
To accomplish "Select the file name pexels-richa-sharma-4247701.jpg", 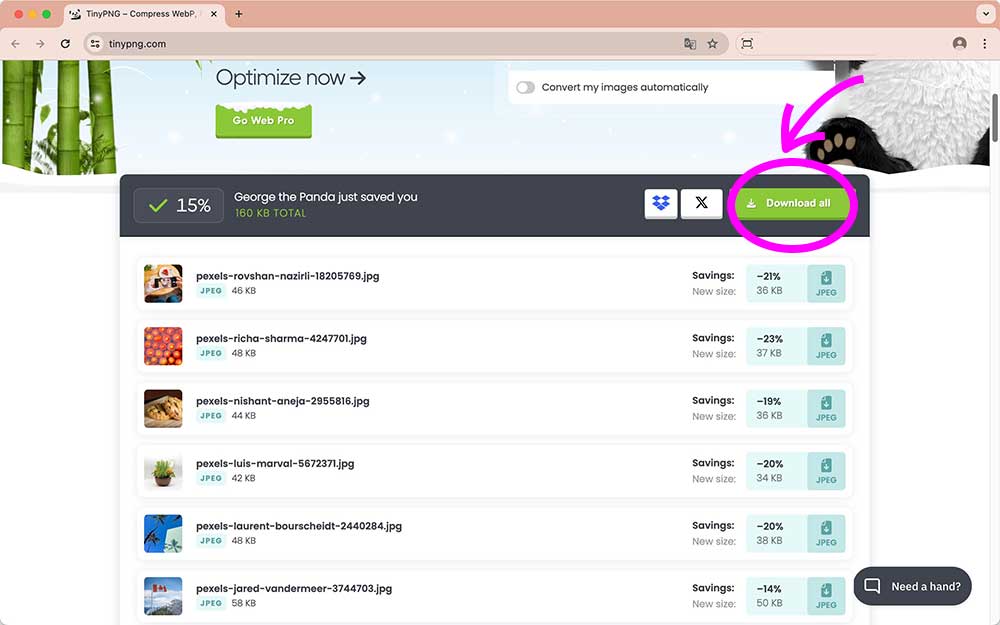I will (281, 339).
